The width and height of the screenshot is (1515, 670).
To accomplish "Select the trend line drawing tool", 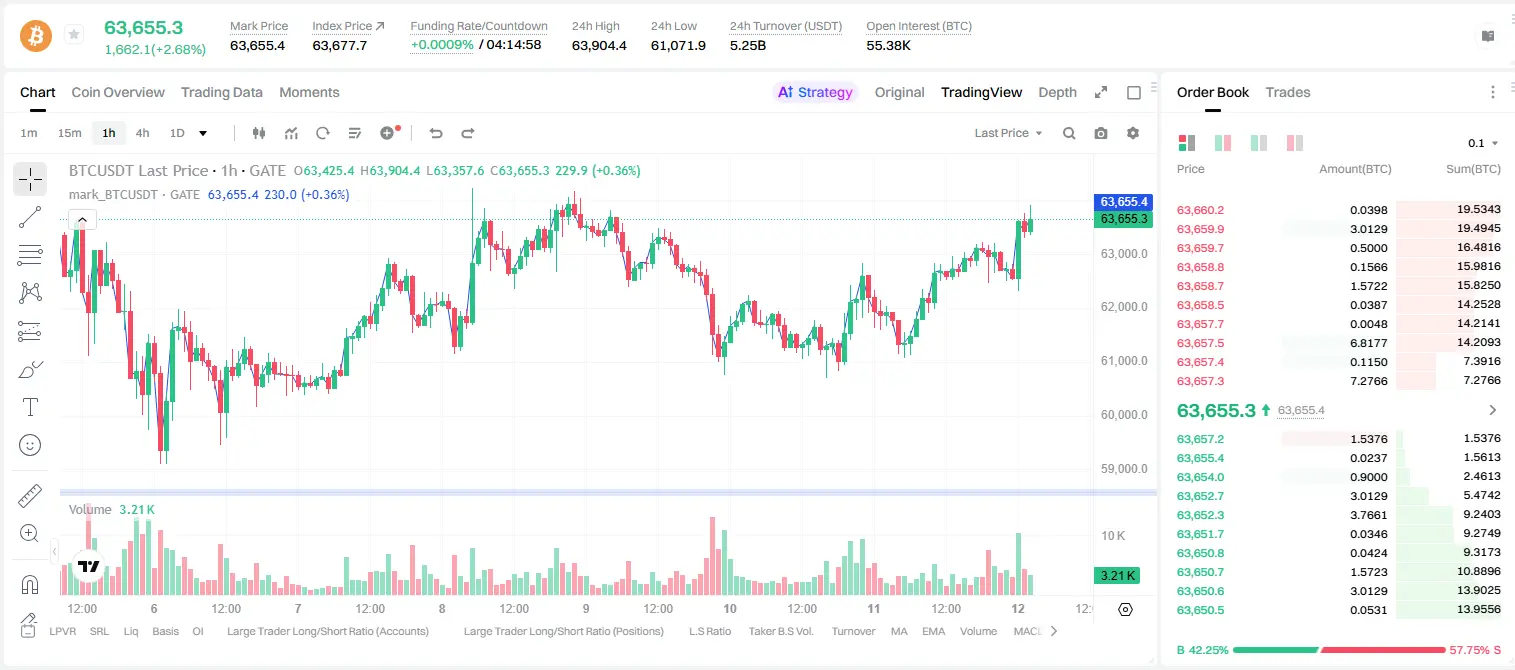I will (30, 217).
